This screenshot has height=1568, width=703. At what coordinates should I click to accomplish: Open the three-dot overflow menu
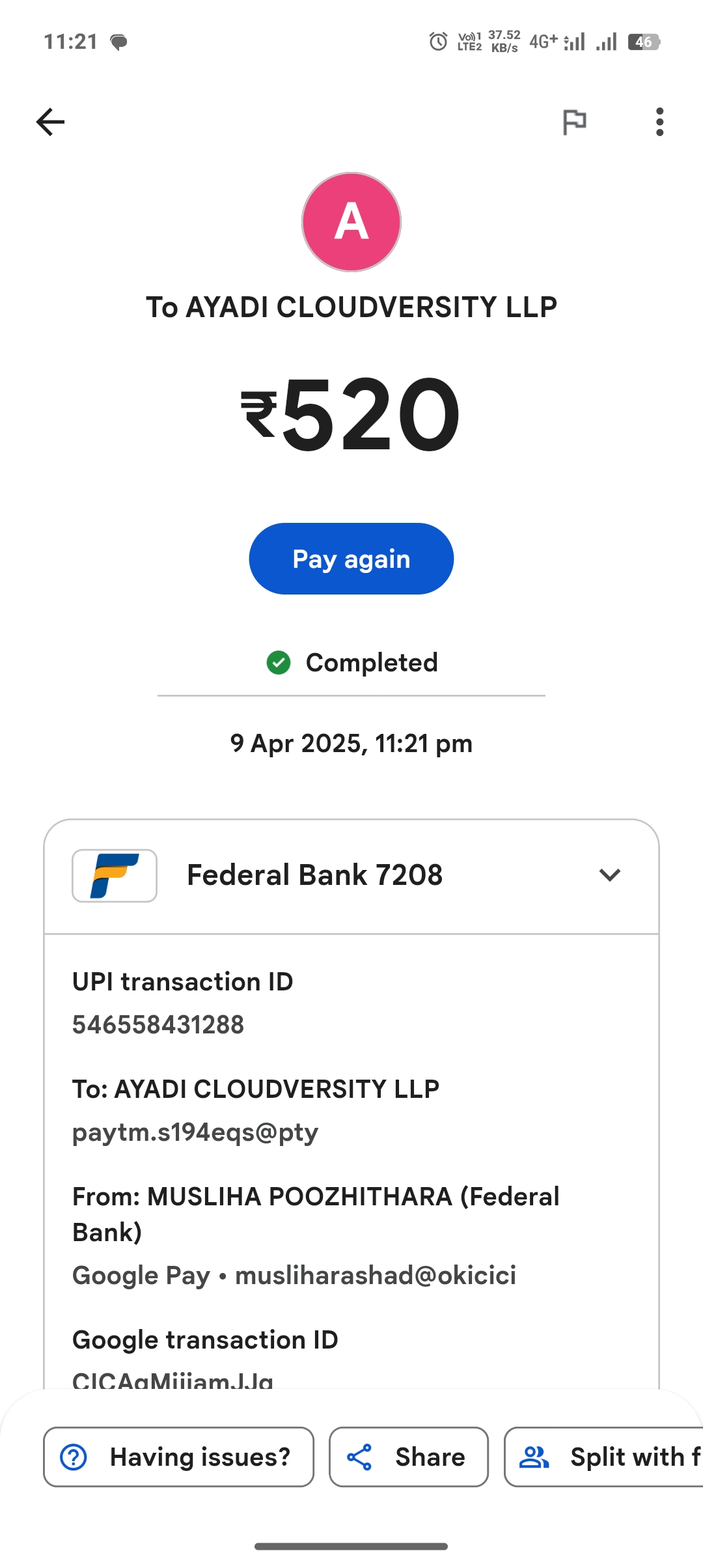click(659, 122)
